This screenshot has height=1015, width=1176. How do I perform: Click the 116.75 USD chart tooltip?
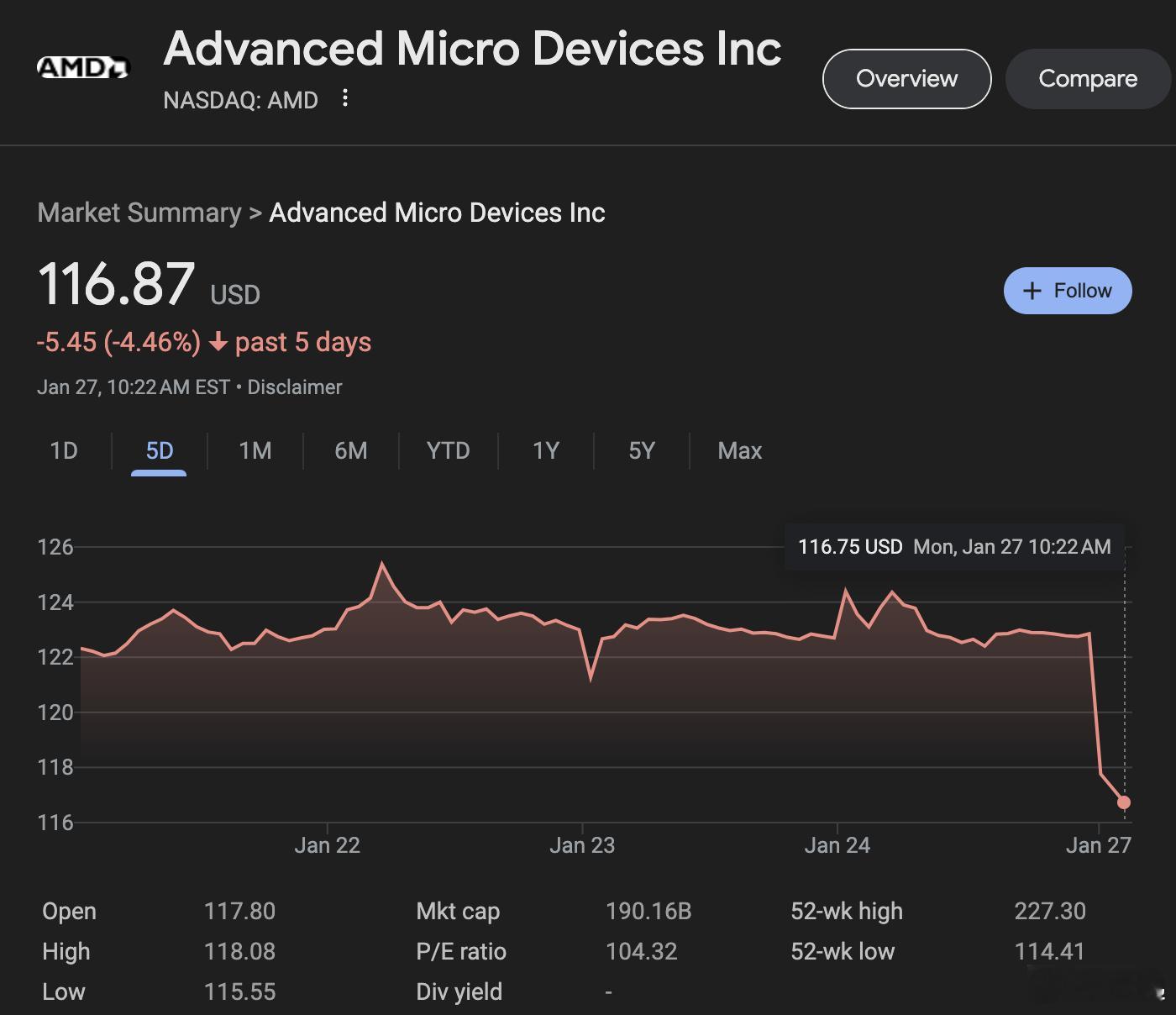(954, 547)
